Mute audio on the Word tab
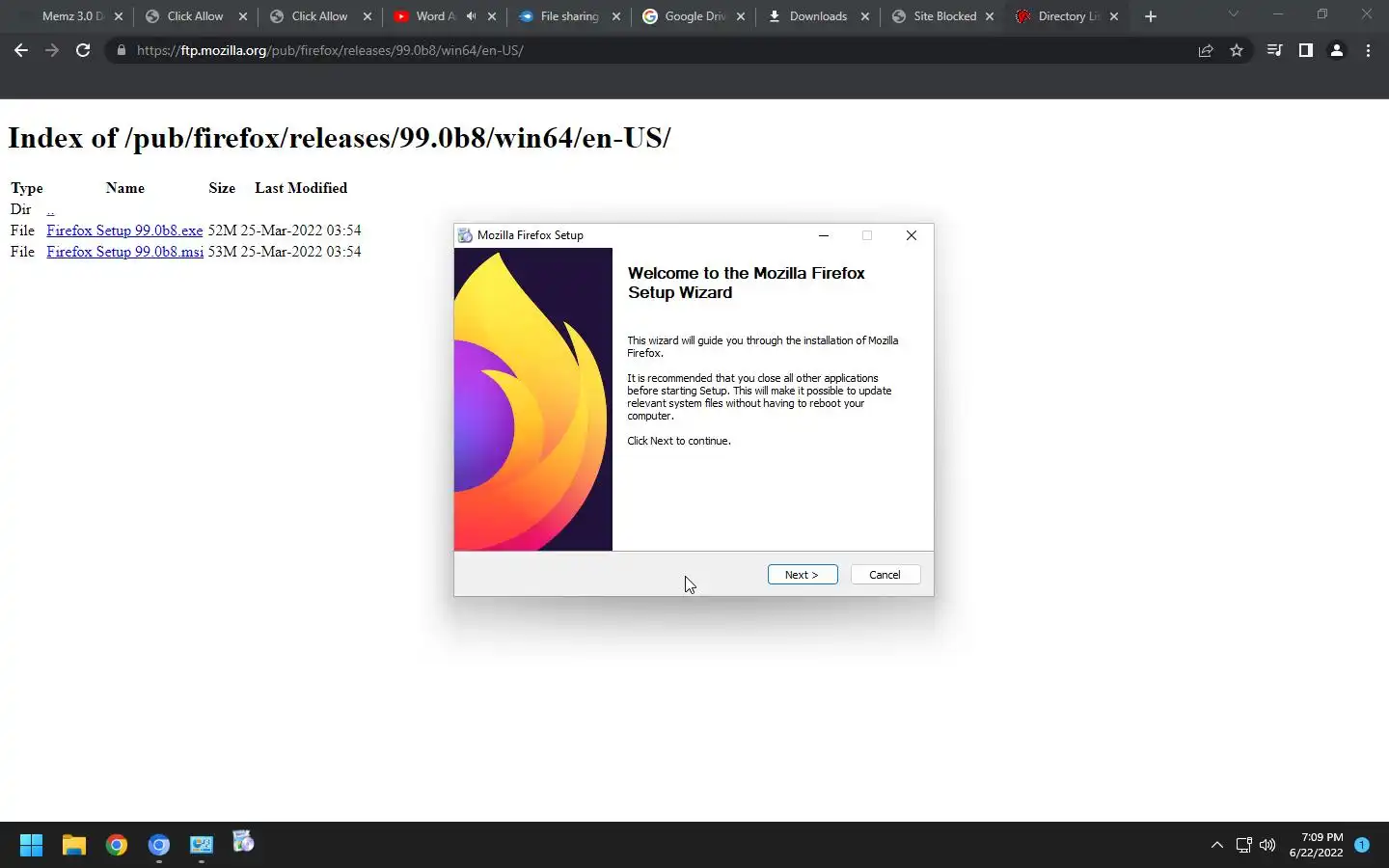Screen dimensions: 1389x868 point(472,16)
